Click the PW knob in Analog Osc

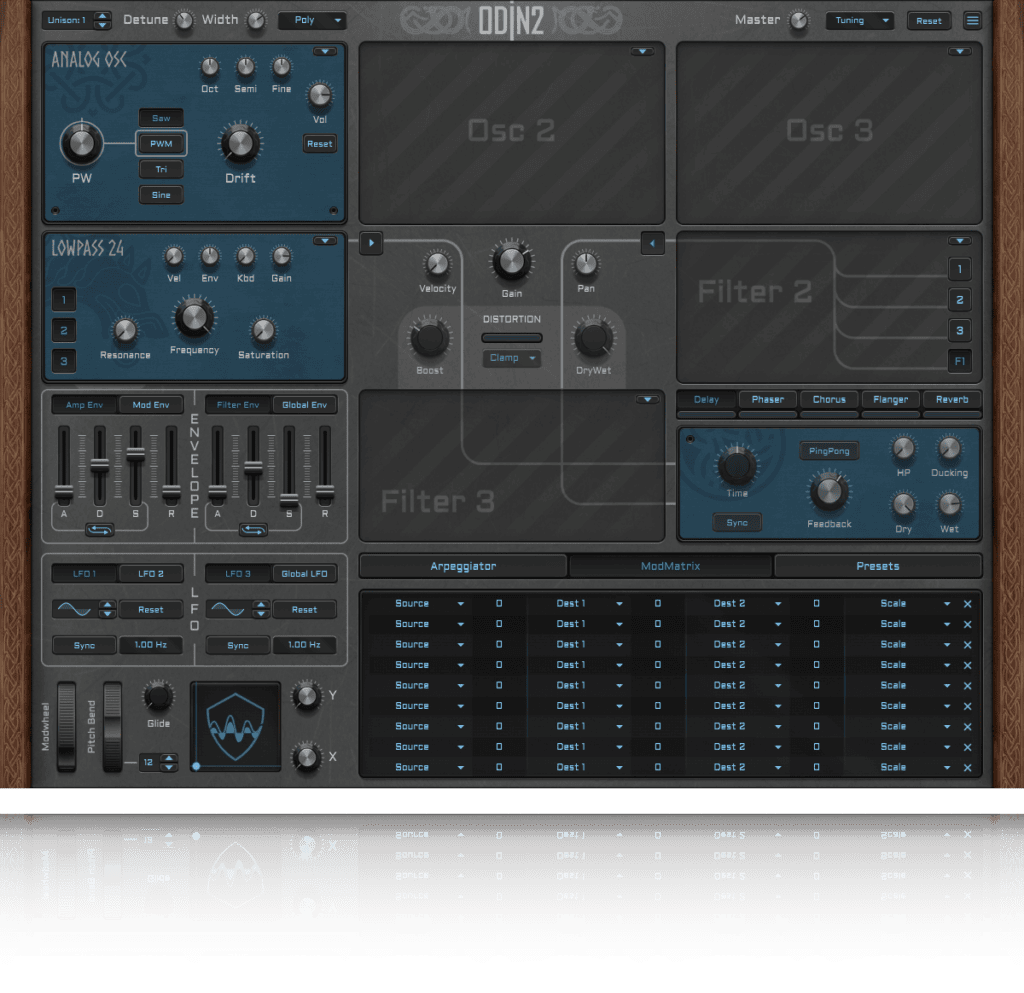82,143
